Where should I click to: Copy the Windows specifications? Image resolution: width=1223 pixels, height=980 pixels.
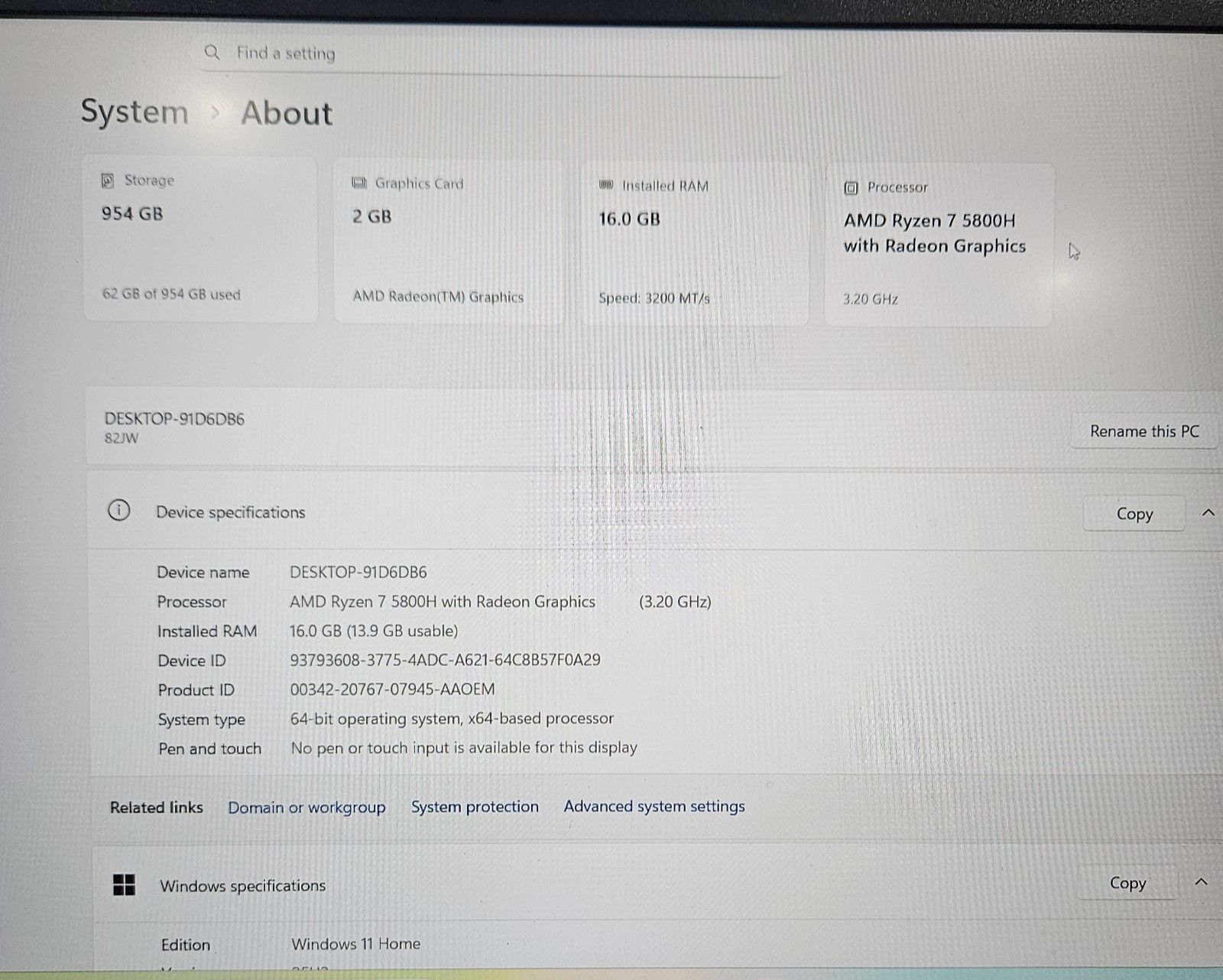coord(1127,883)
